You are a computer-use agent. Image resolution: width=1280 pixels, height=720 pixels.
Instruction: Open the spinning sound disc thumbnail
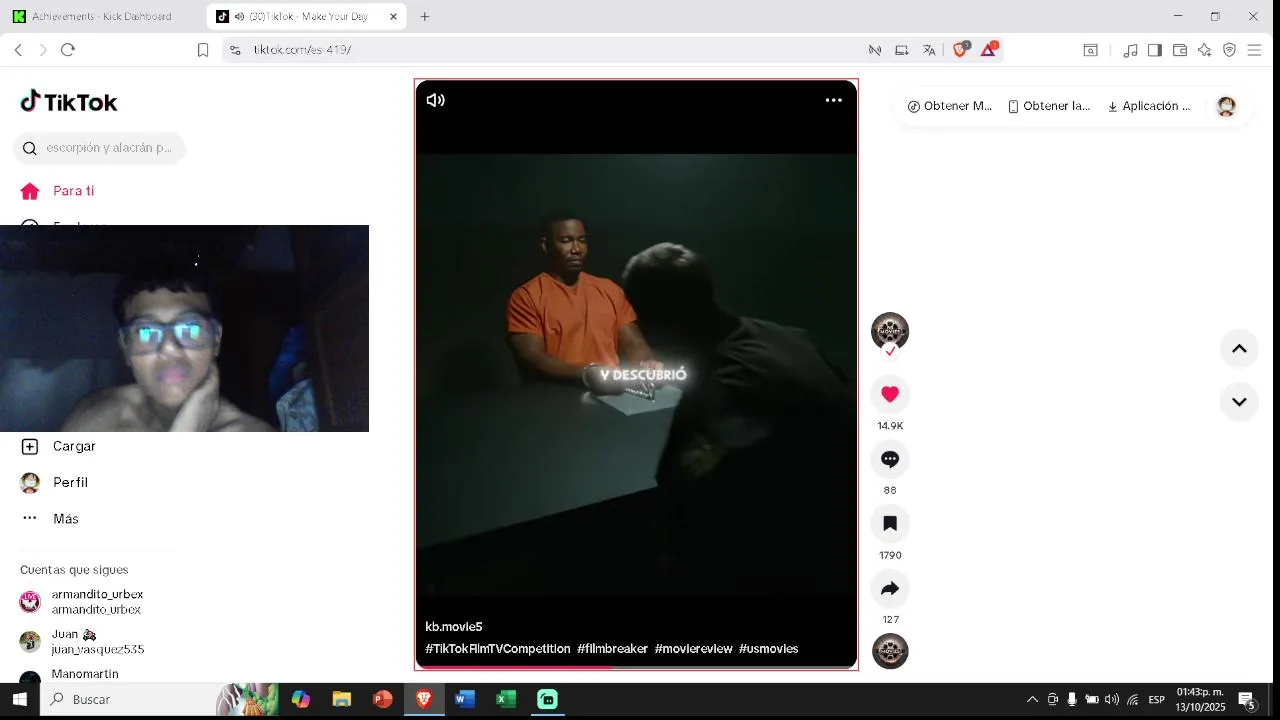(890, 651)
